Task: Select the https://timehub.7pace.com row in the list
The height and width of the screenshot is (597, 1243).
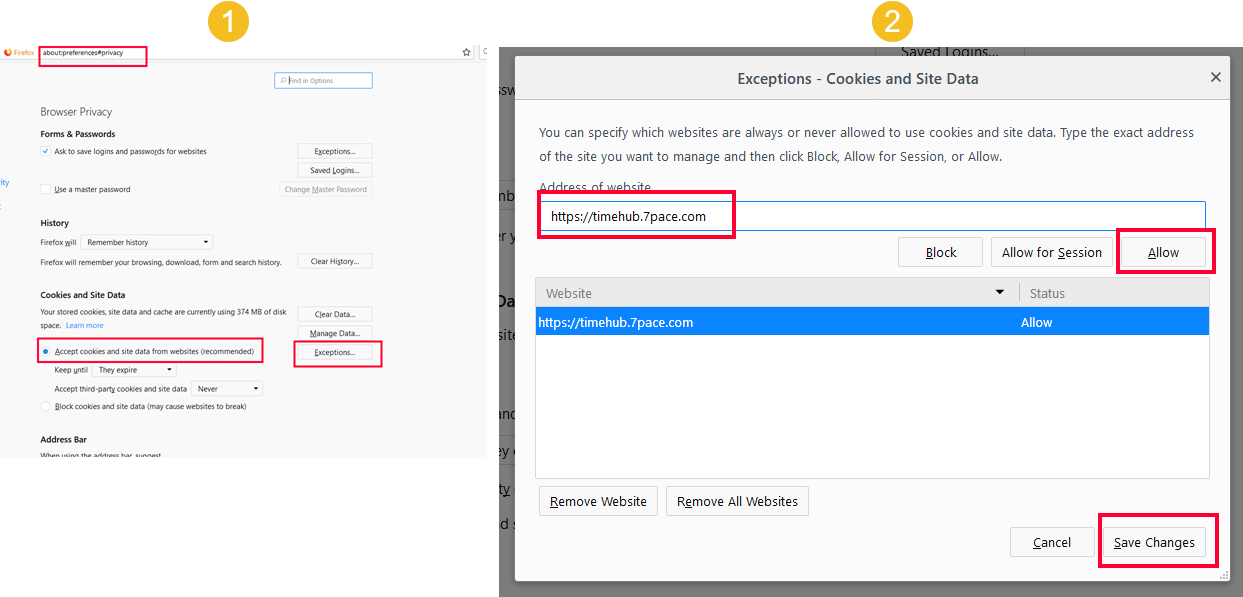Action: (872, 322)
